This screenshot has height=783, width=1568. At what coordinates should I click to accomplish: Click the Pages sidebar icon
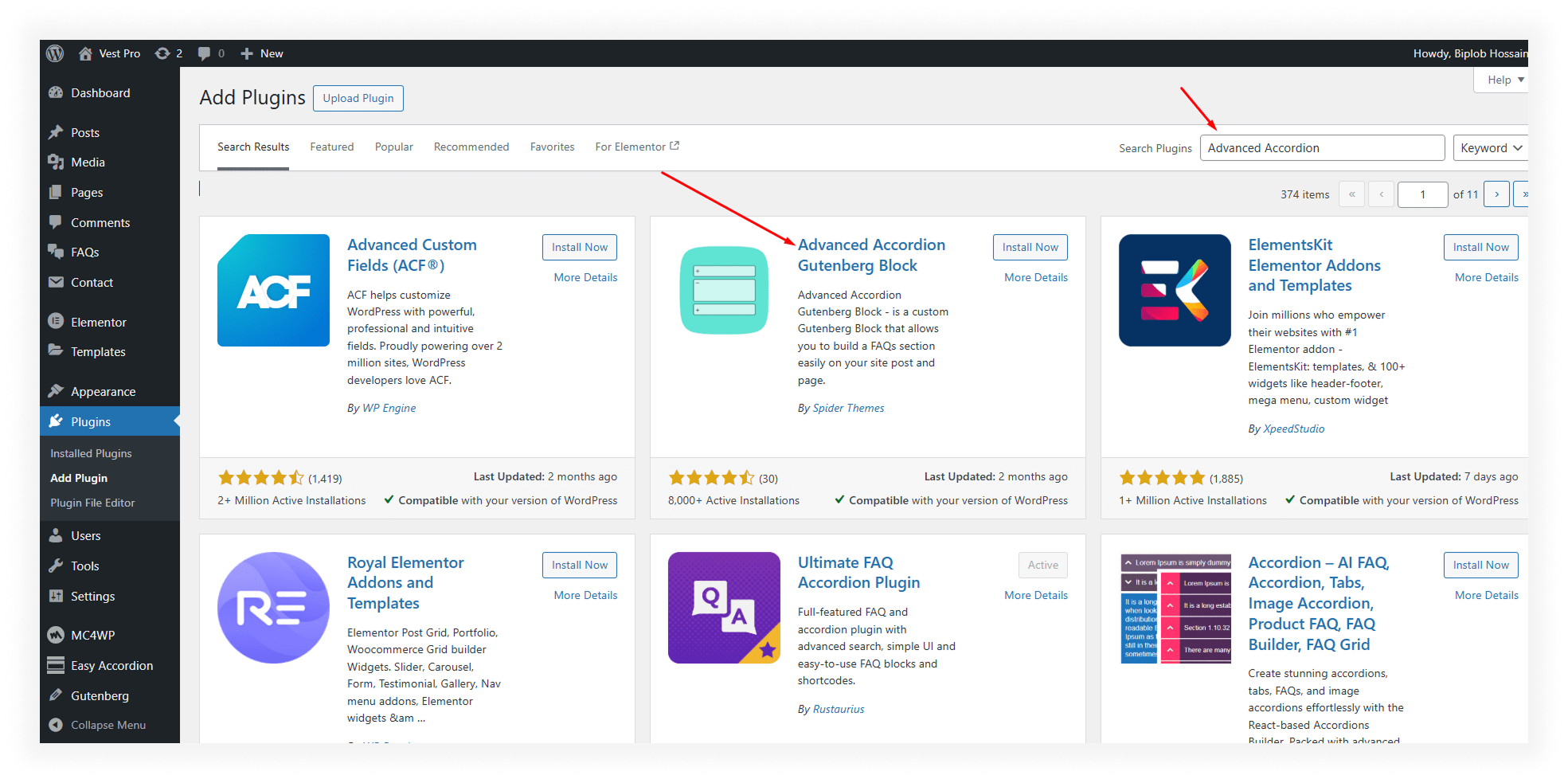pyautogui.click(x=56, y=192)
